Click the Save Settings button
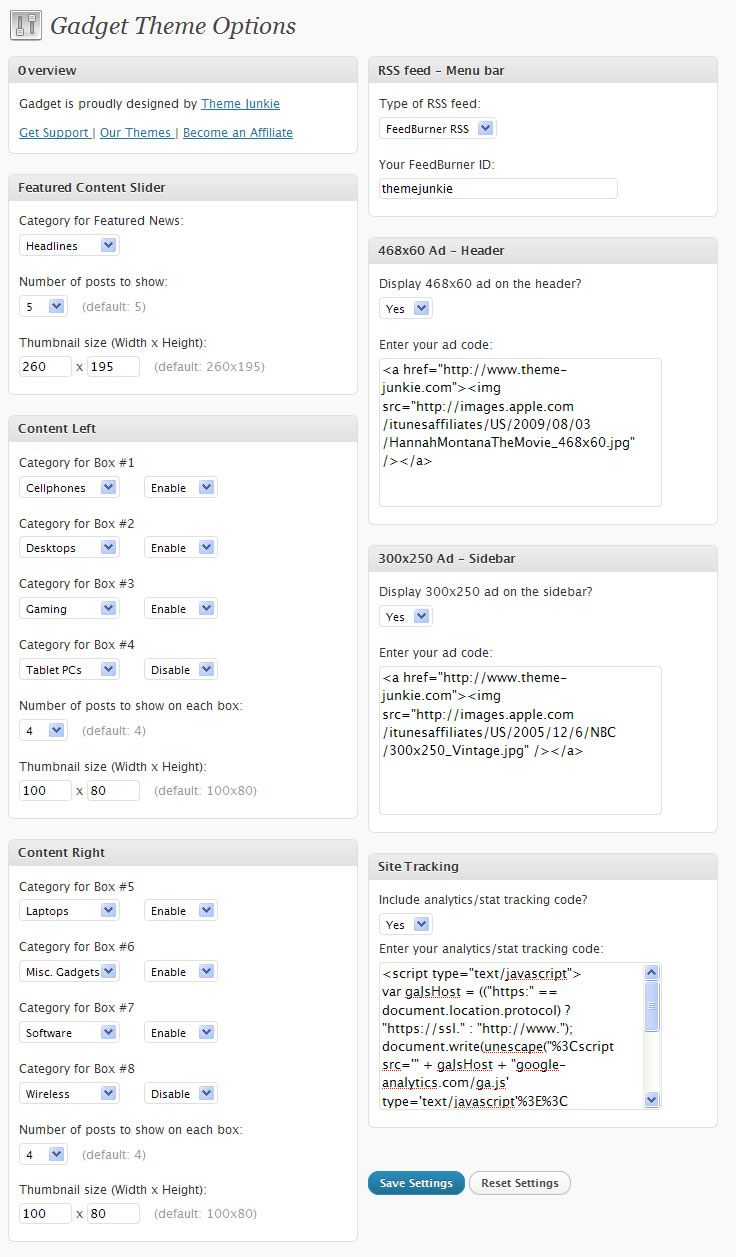 [x=416, y=1183]
